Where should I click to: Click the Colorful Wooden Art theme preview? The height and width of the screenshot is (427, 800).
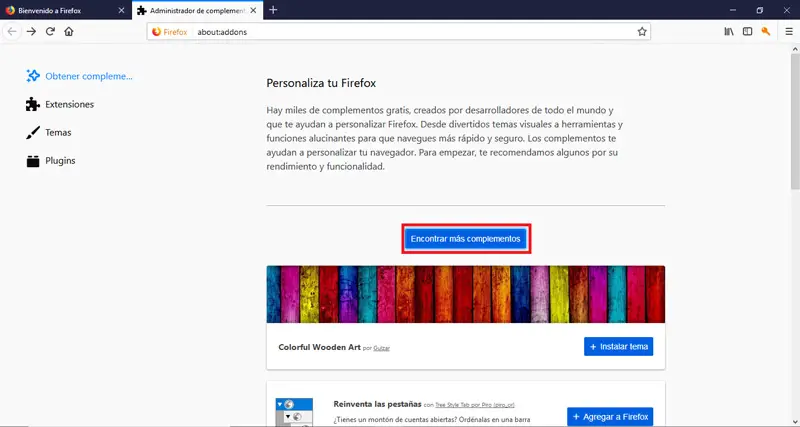465,294
